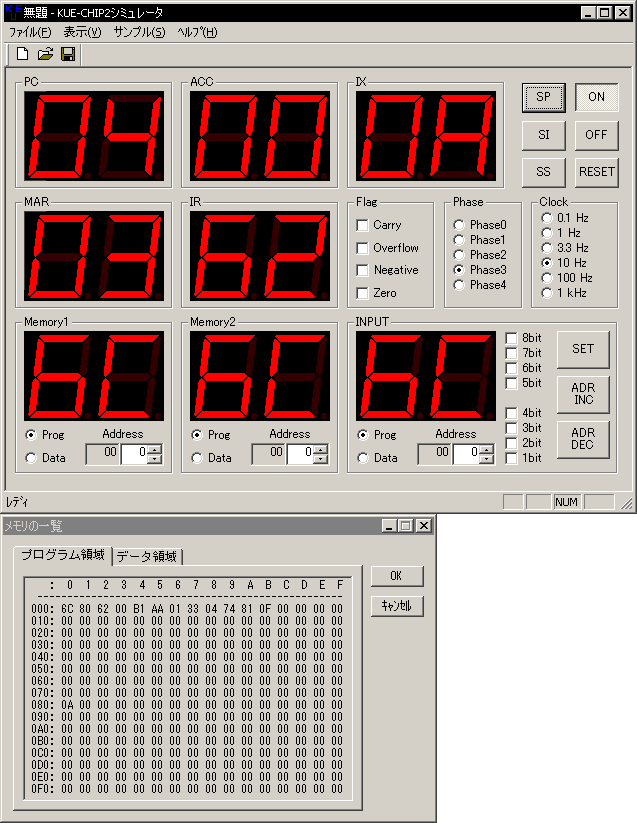Check the 1bit input checkbox
This screenshot has width=637, height=823.
point(511,458)
